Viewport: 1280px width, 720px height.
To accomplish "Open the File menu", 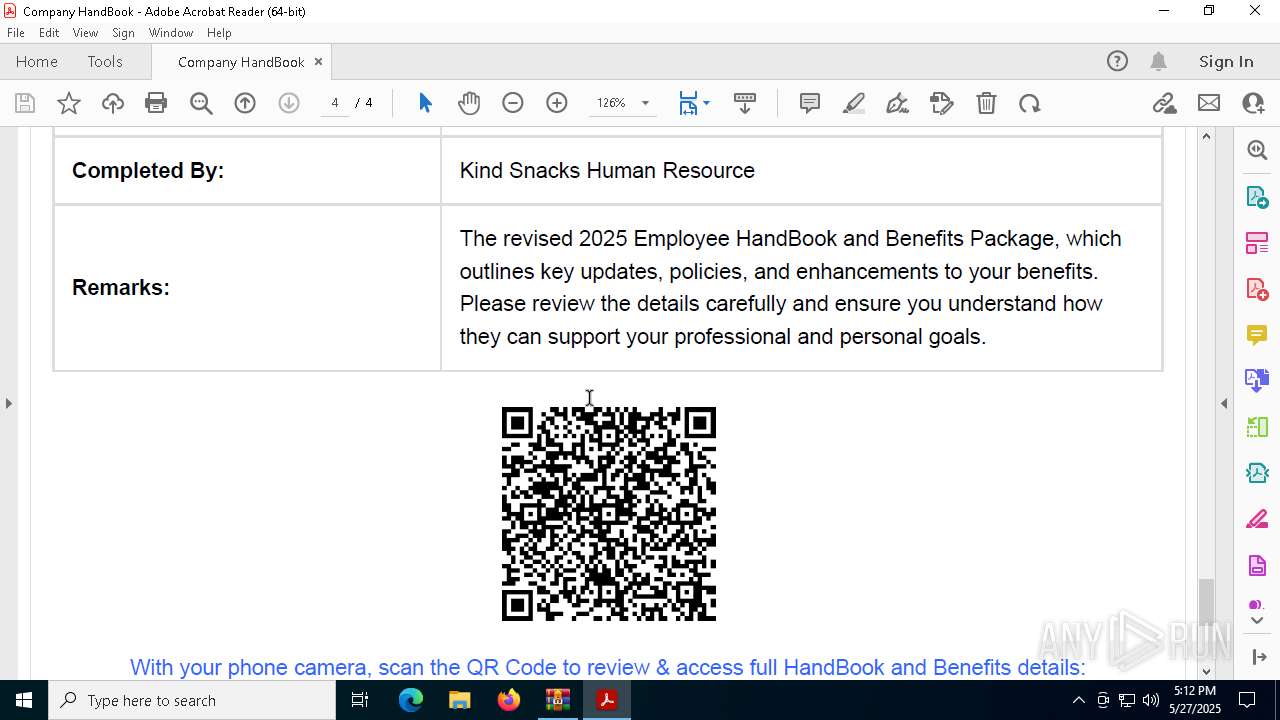I will (x=16, y=32).
